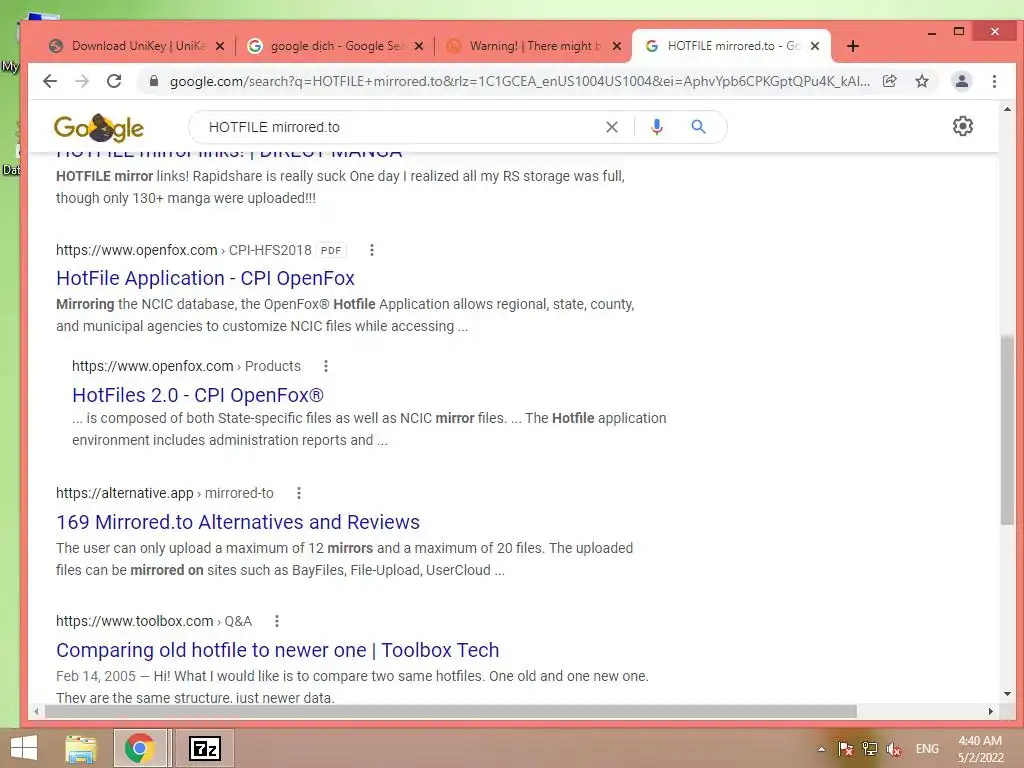Screen dimensions: 1024x768
Task: Share this page via address bar icon
Action: pos(889,81)
